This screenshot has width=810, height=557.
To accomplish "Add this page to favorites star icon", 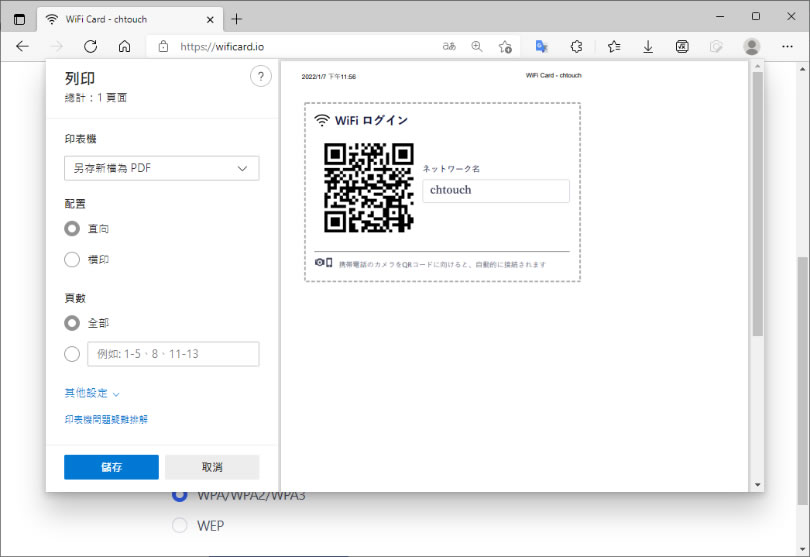I will (x=505, y=47).
